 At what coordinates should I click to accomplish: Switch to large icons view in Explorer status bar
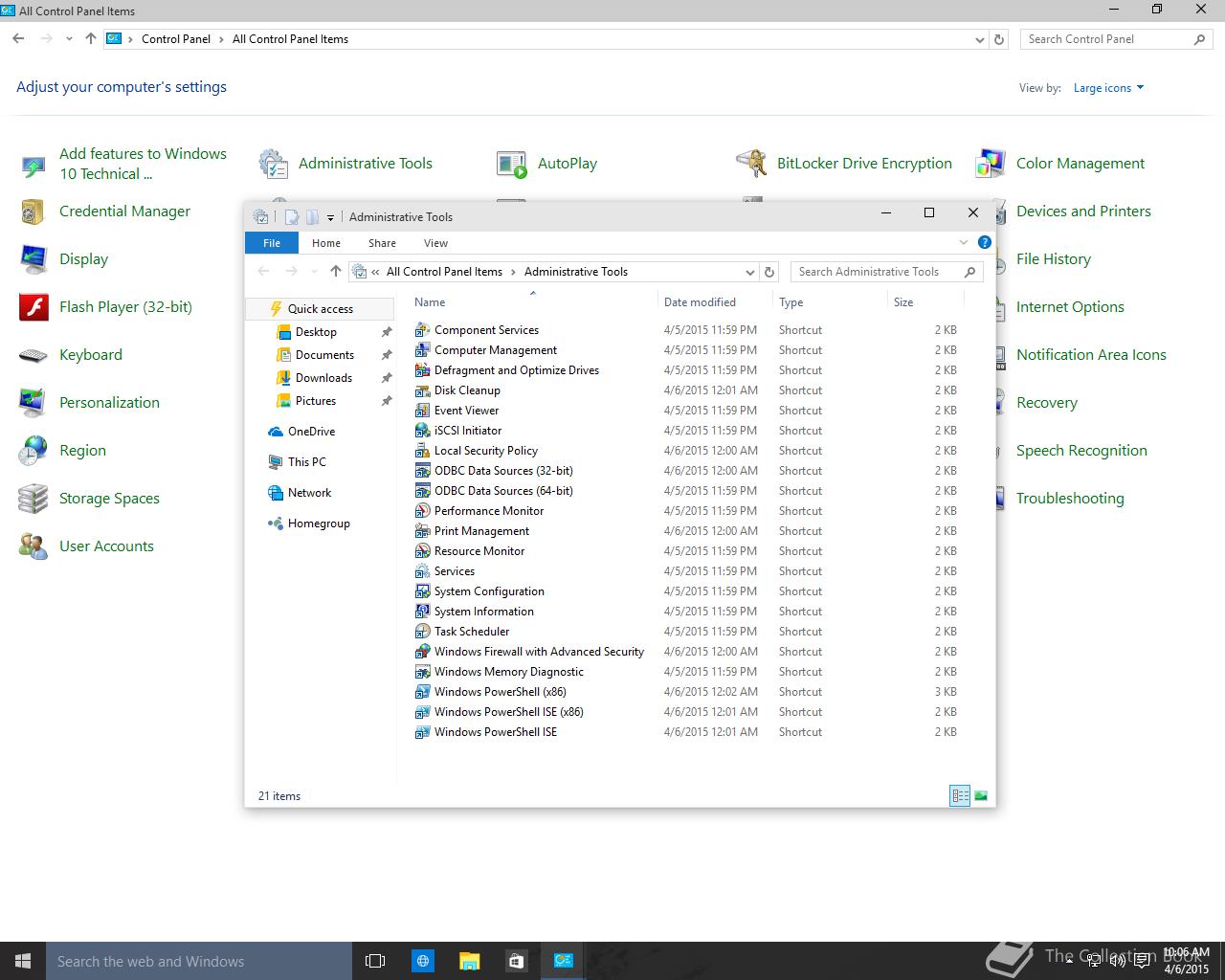click(x=980, y=795)
